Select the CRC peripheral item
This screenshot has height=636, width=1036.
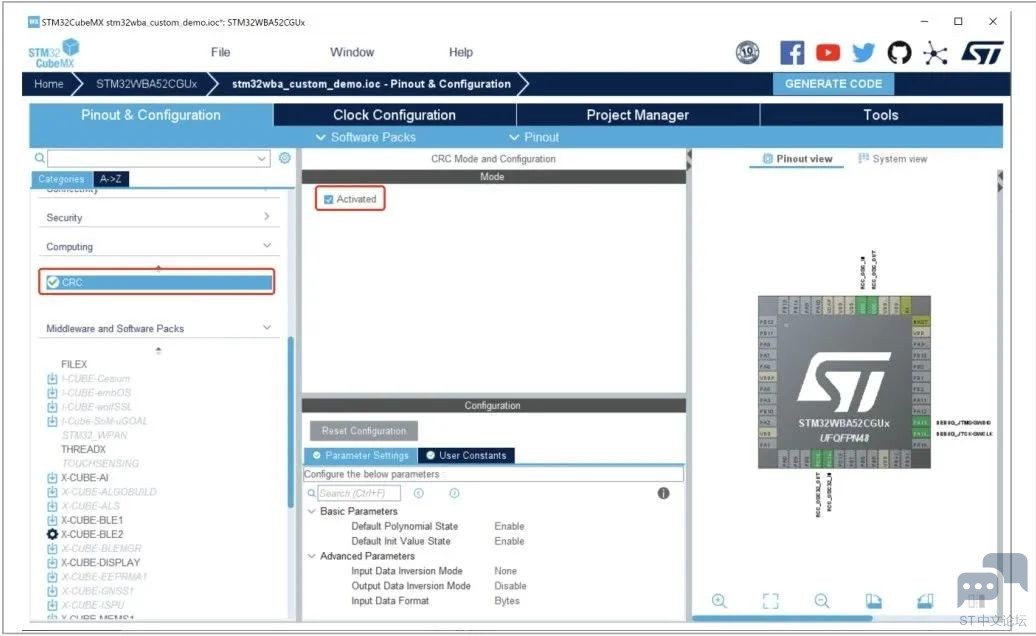(157, 282)
